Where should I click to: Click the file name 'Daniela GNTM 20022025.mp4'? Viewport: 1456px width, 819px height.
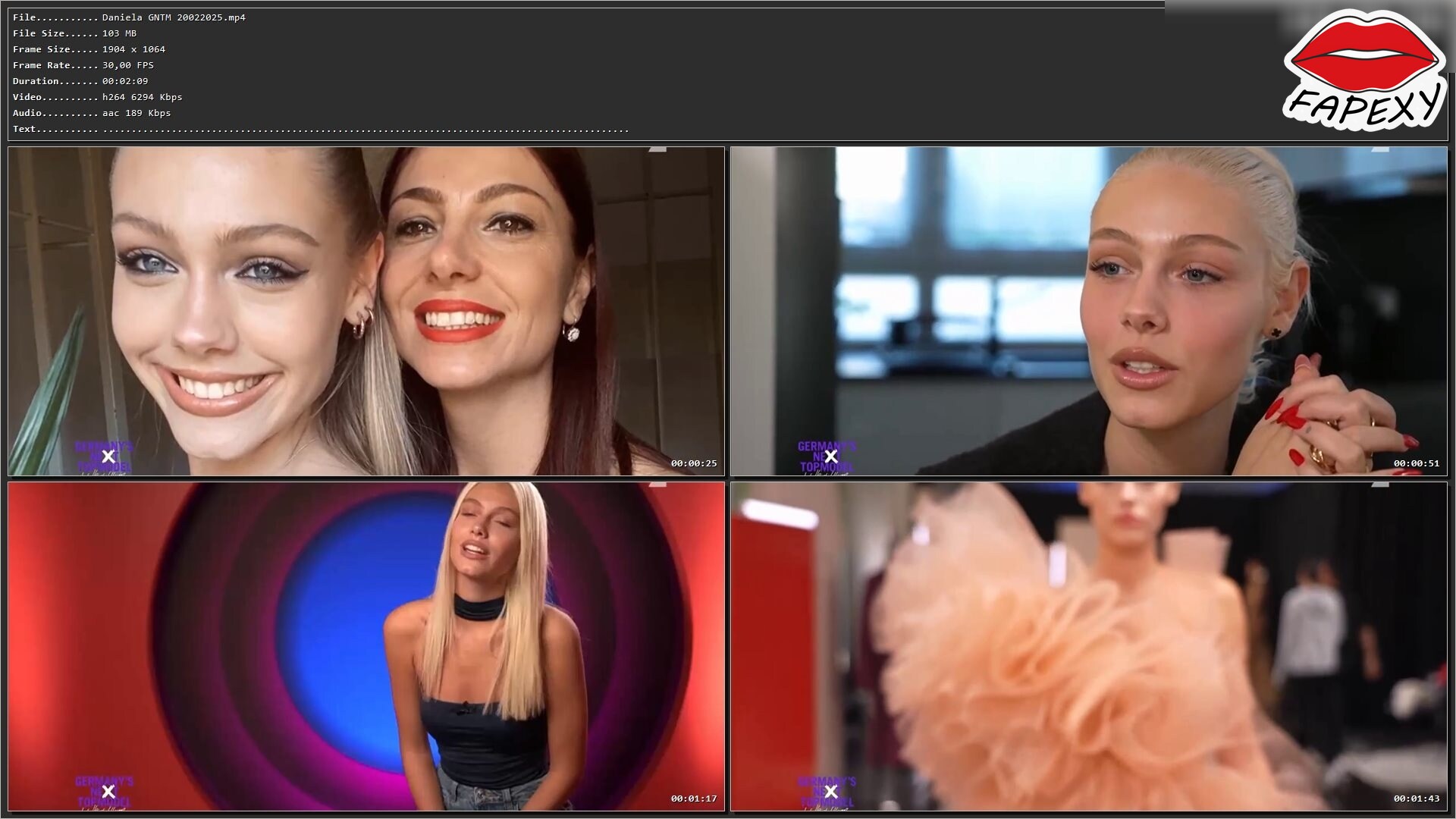[x=174, y=17]
